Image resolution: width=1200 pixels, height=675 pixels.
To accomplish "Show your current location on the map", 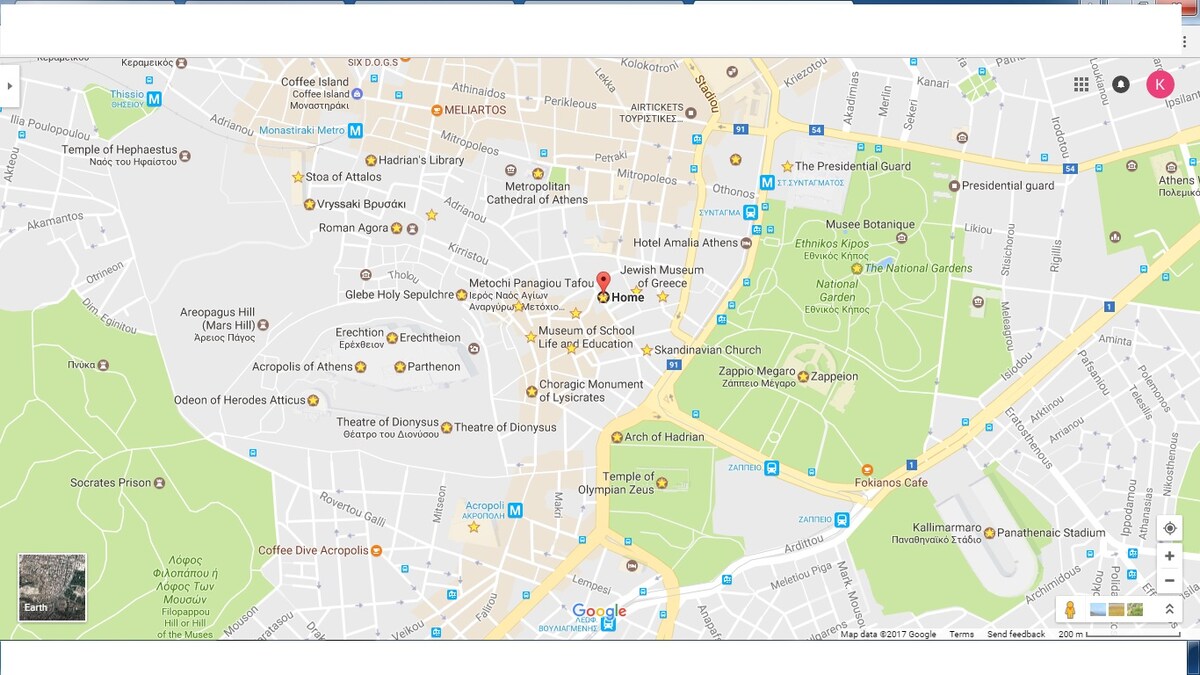I will click(1169, 528).
